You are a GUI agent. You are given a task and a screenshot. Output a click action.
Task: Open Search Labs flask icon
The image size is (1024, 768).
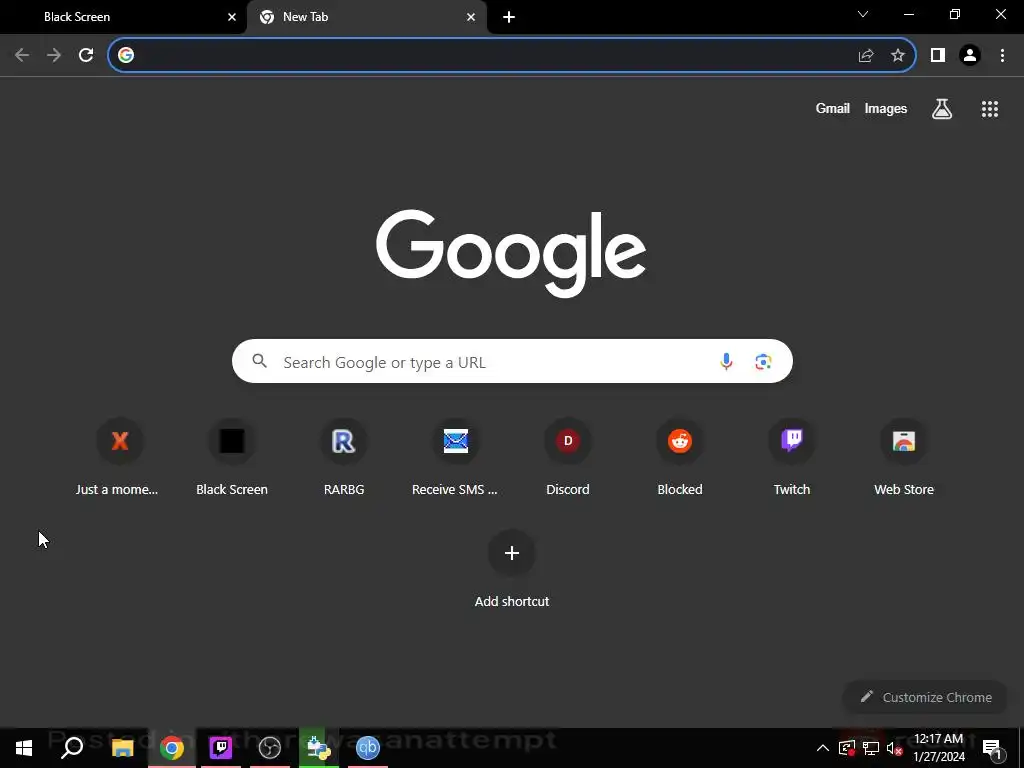(942, 108)
